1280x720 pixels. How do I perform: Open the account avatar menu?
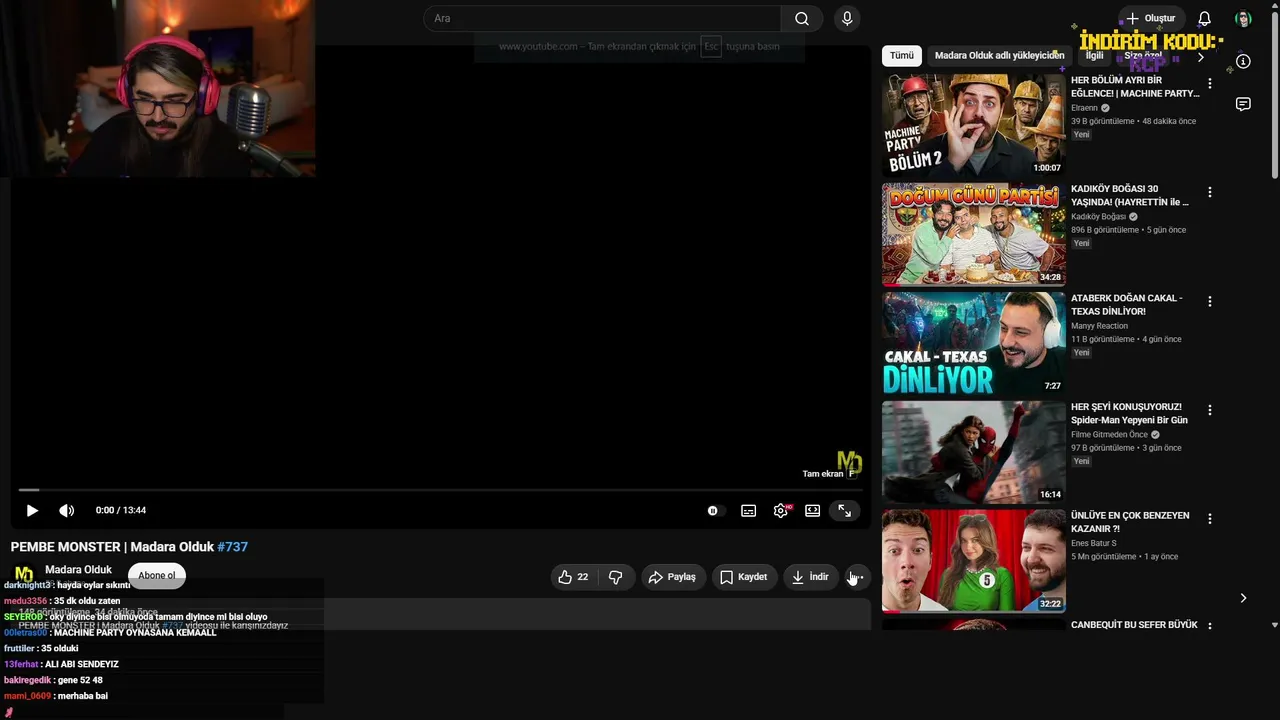1243,19
